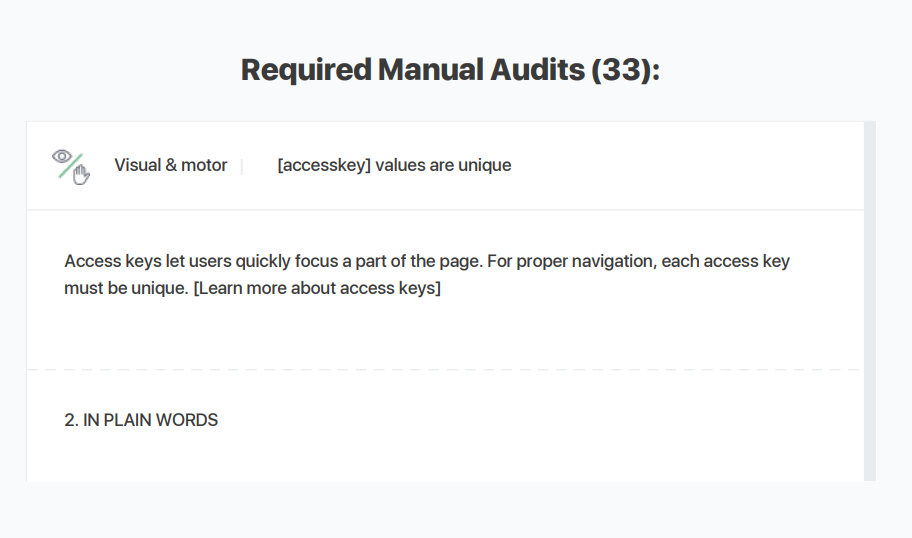
Task: Click the word motor in the category label
Action: tap(204, 165)
